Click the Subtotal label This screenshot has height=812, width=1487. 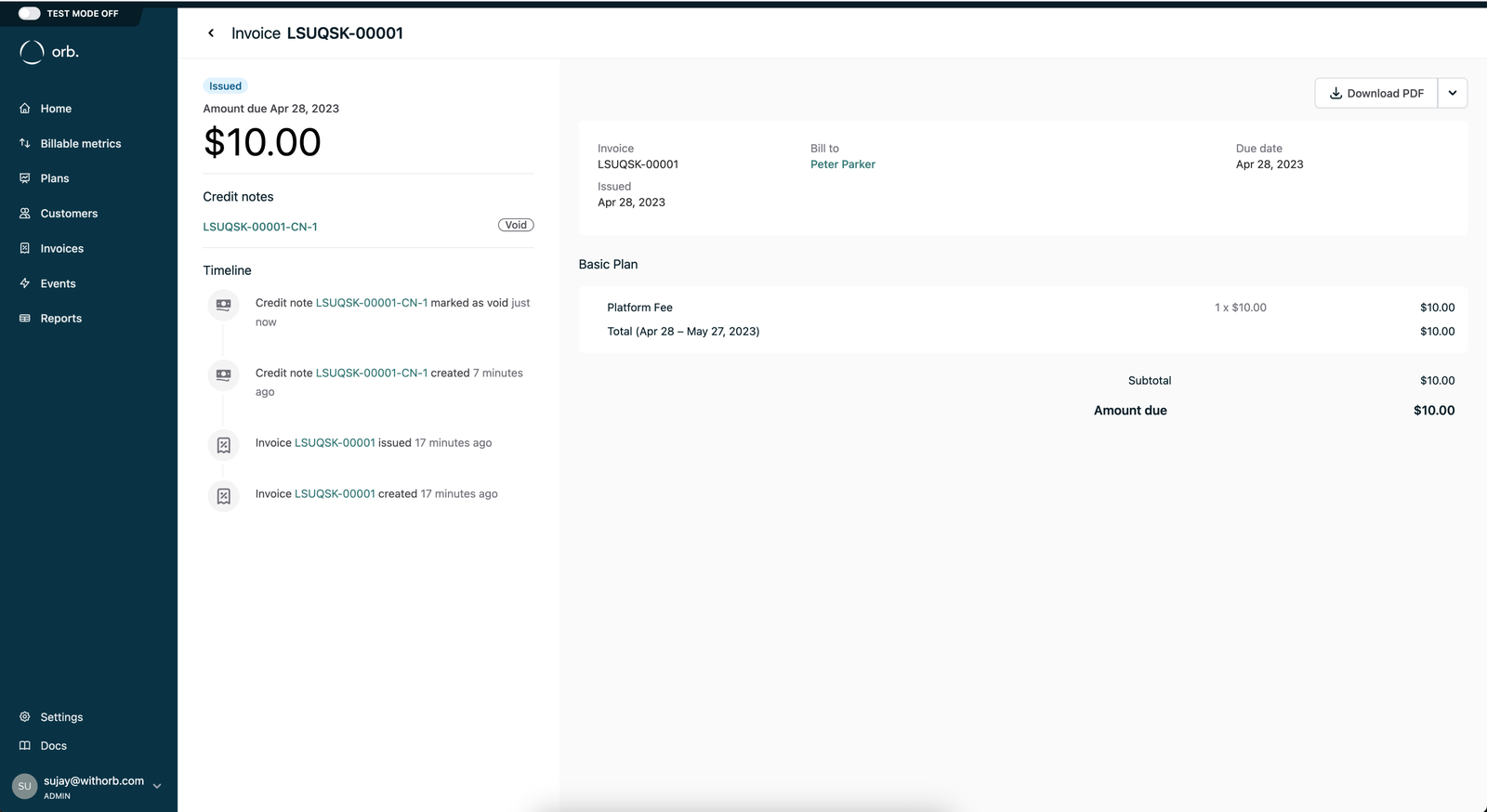tap(1150, 381)
